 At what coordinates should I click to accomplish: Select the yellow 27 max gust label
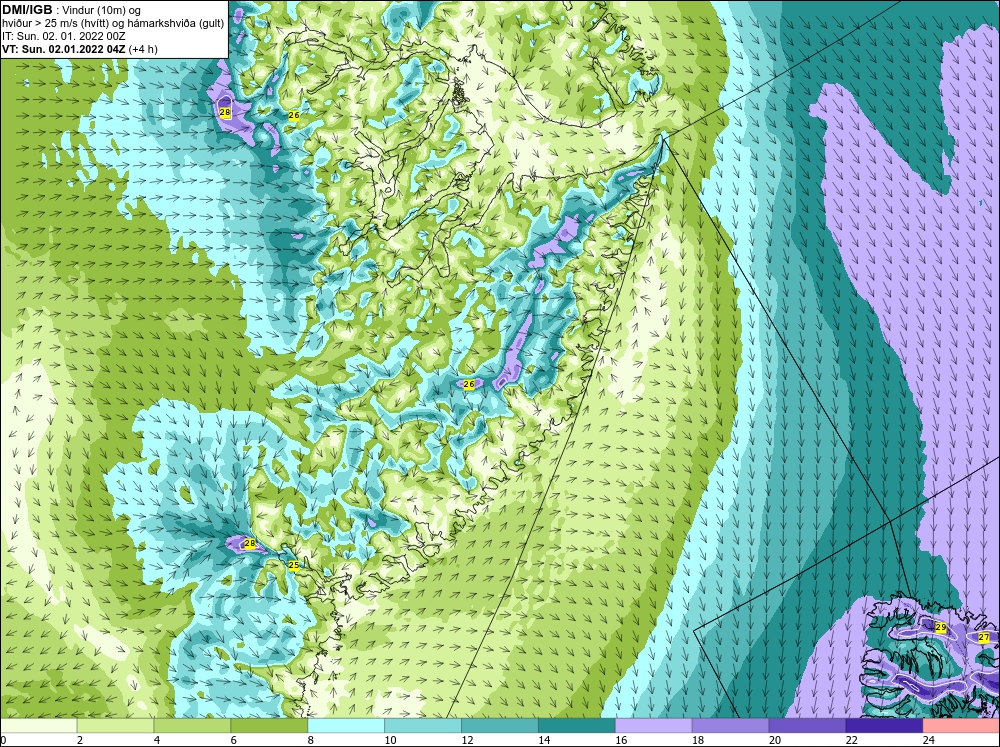[984, 637]
